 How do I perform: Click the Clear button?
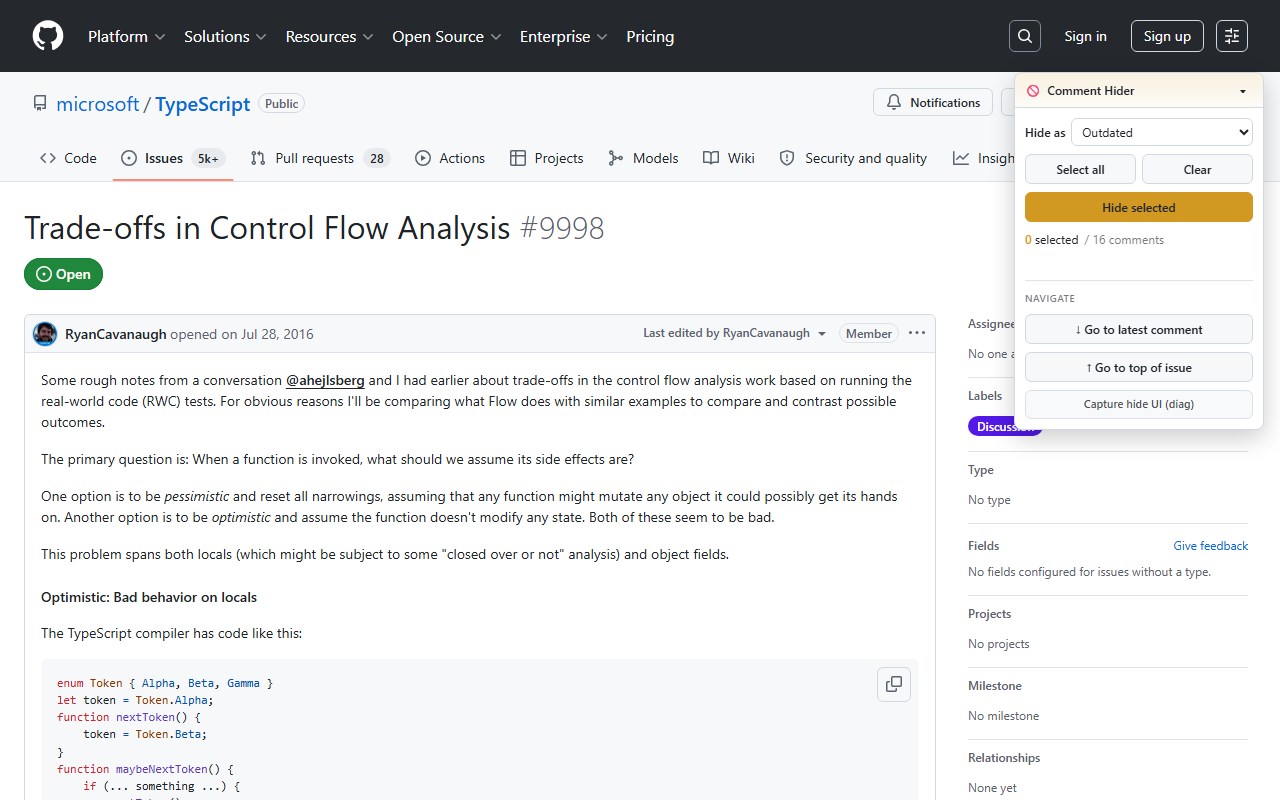1197,169
